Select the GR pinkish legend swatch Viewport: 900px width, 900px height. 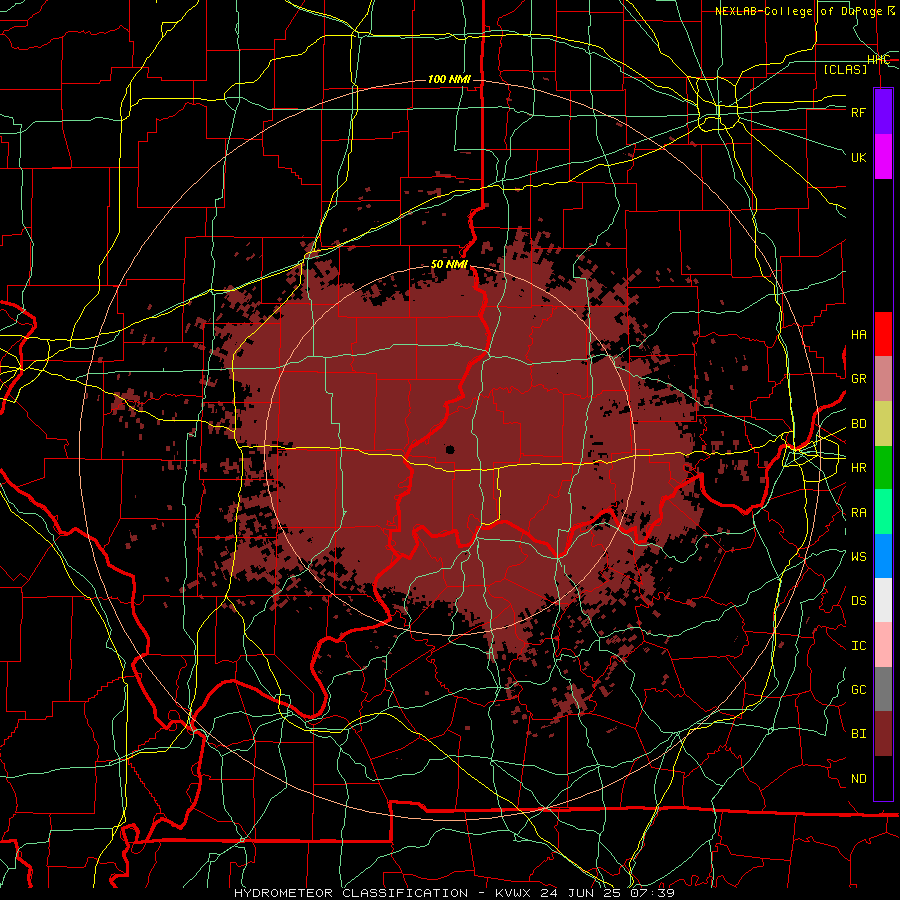pos(883,379)
